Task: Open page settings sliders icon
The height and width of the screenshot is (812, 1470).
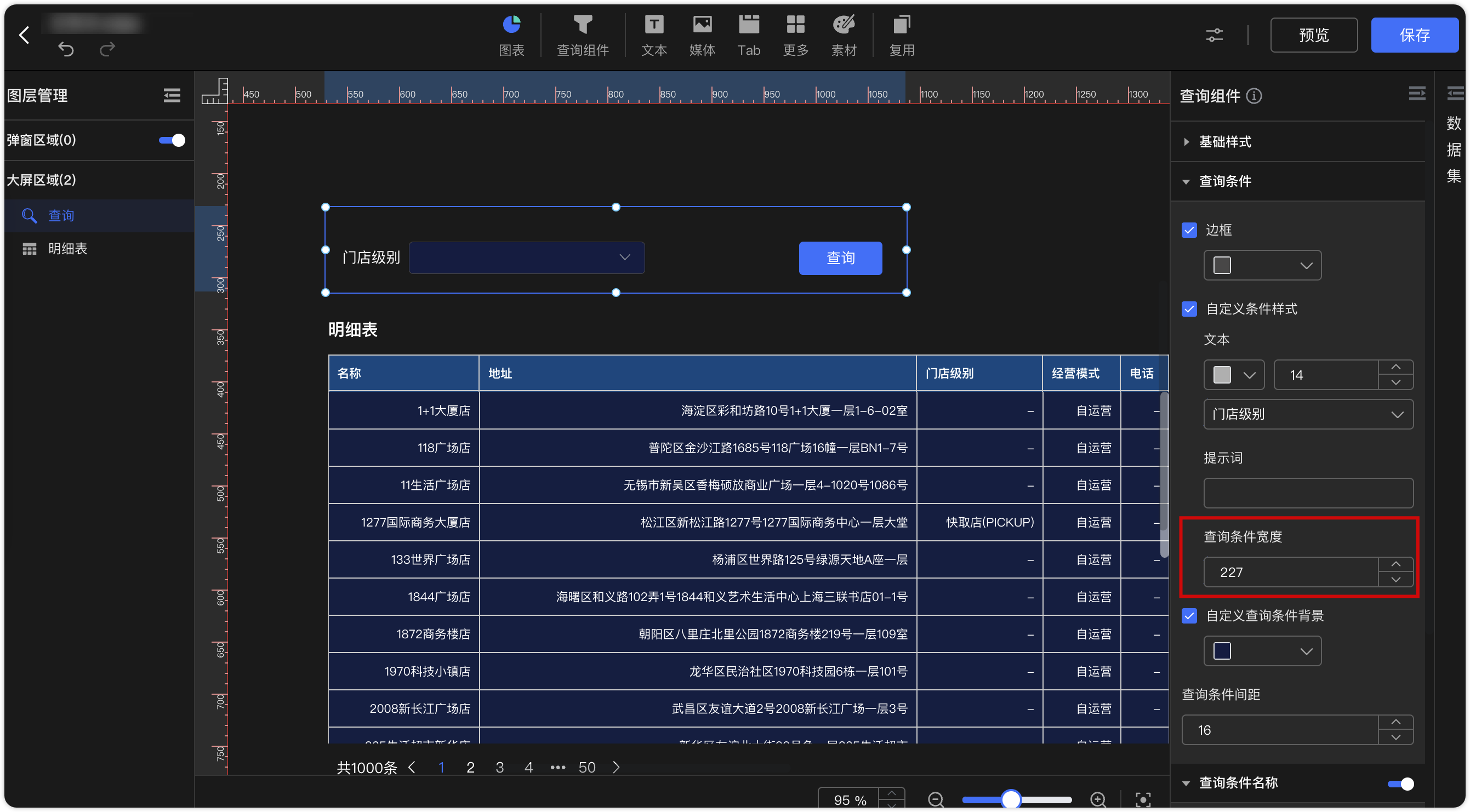Action: 1214,36
